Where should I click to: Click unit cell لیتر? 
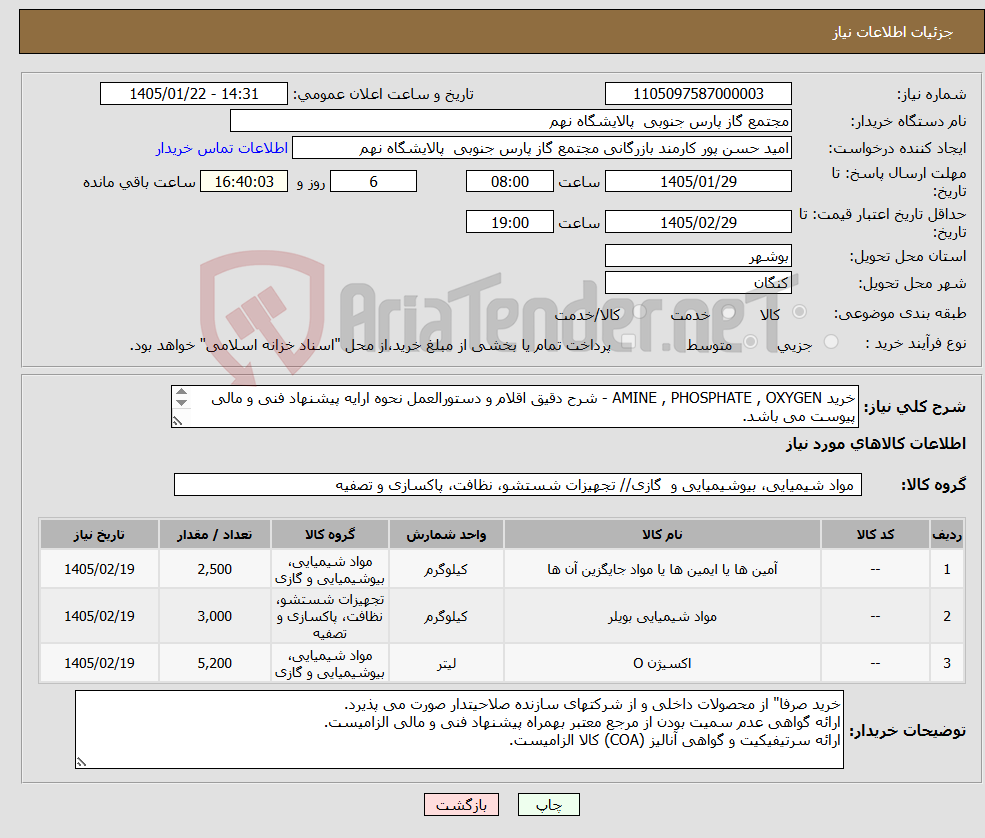coord(446,663)
